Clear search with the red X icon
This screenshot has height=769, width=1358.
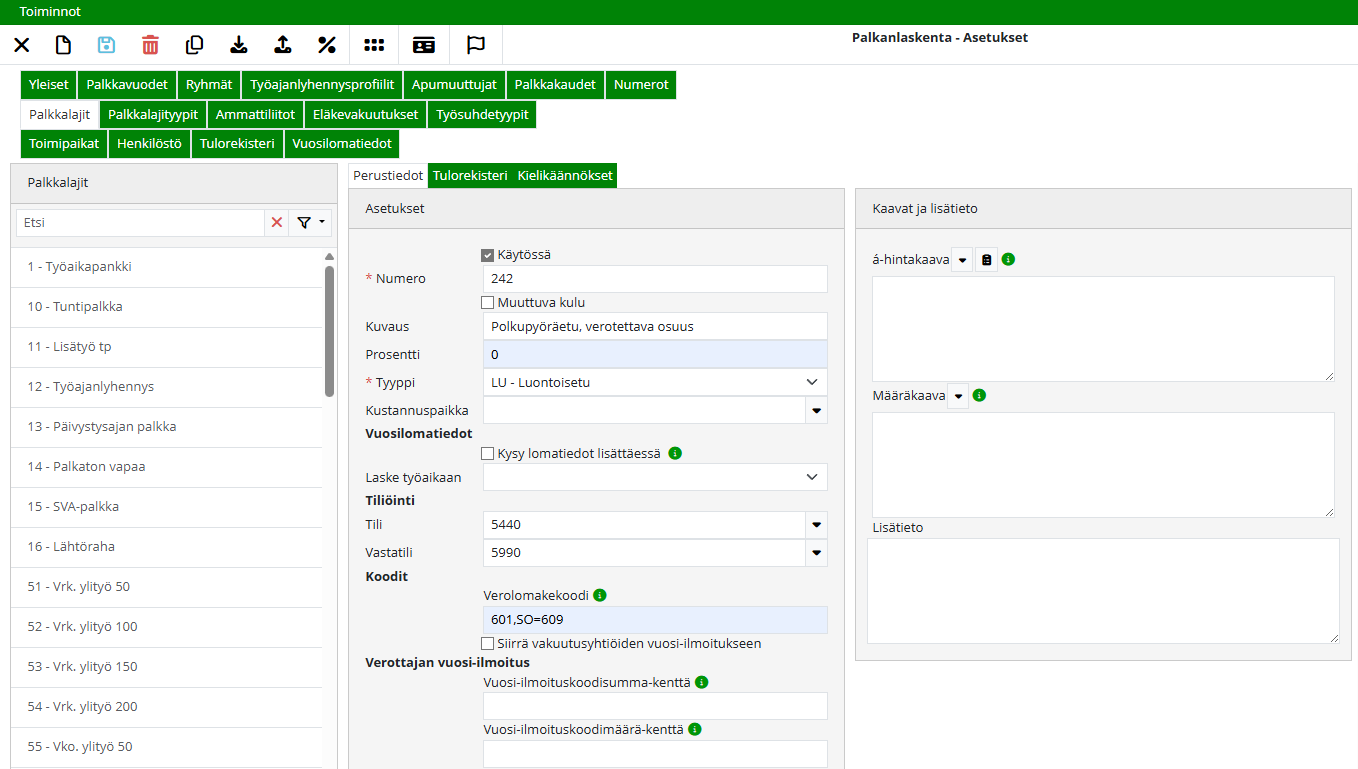click(277, 223)
